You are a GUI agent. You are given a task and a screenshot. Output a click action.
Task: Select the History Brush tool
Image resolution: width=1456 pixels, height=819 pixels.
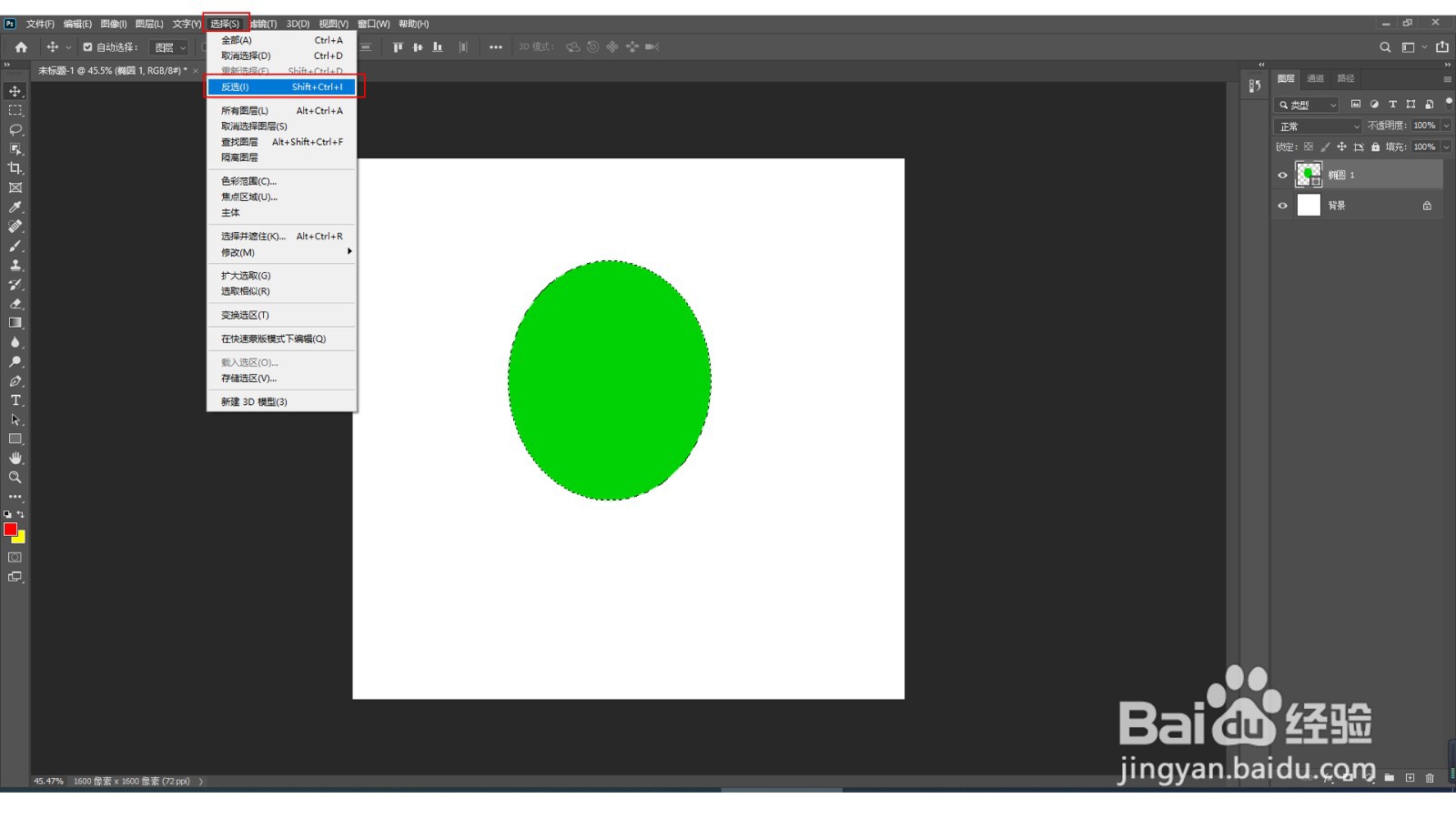pyautogui.click(x=15, y=284)
